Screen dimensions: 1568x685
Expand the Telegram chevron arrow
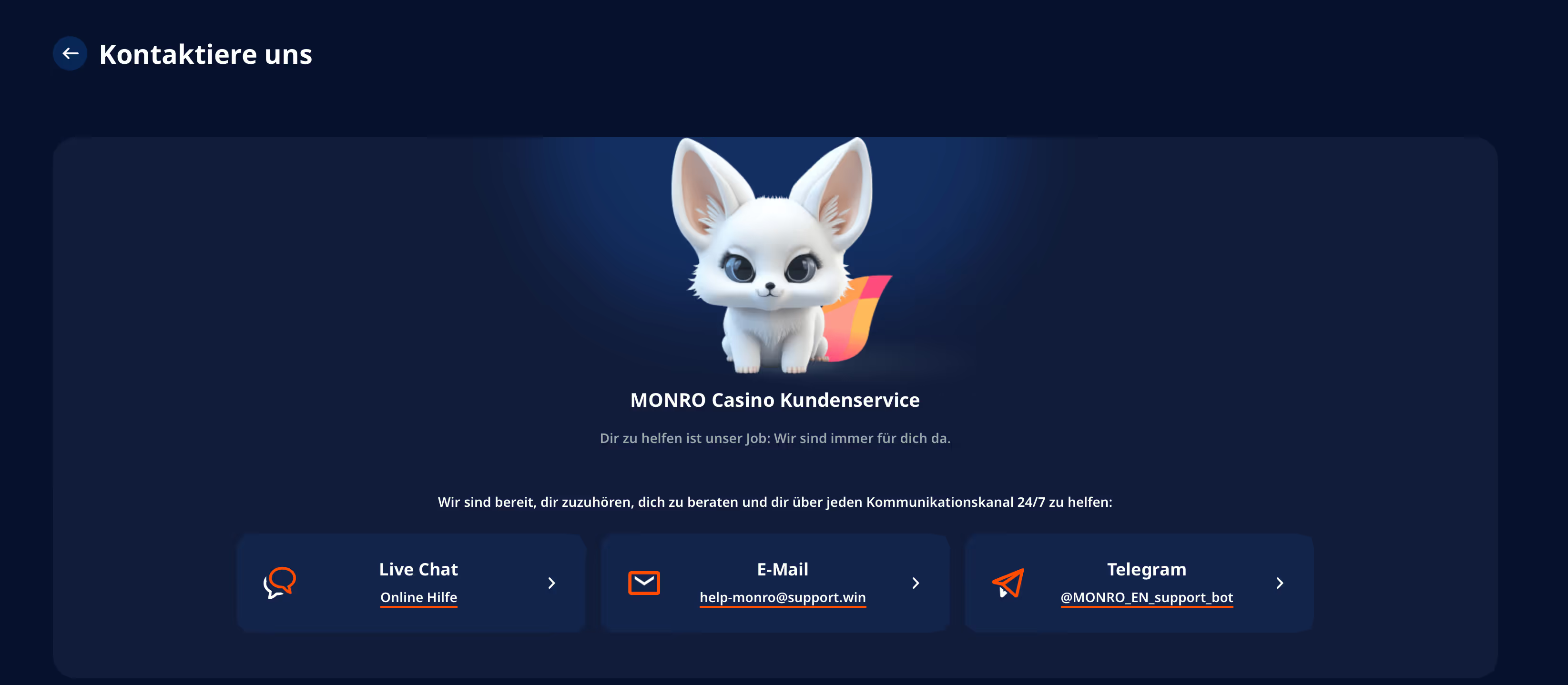[1280, 583]
